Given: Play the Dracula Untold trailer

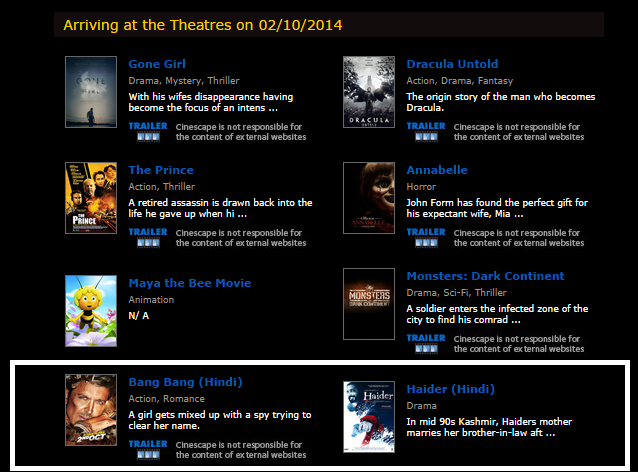Looking at the screenshot, I should (x=426, y=131).
